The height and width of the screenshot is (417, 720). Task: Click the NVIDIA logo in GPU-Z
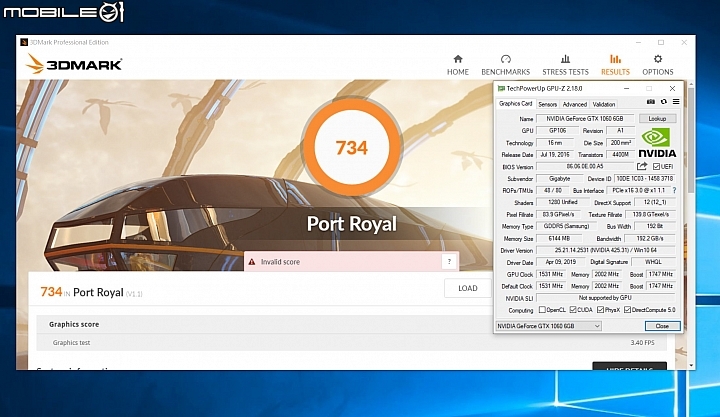click(657, 143)
